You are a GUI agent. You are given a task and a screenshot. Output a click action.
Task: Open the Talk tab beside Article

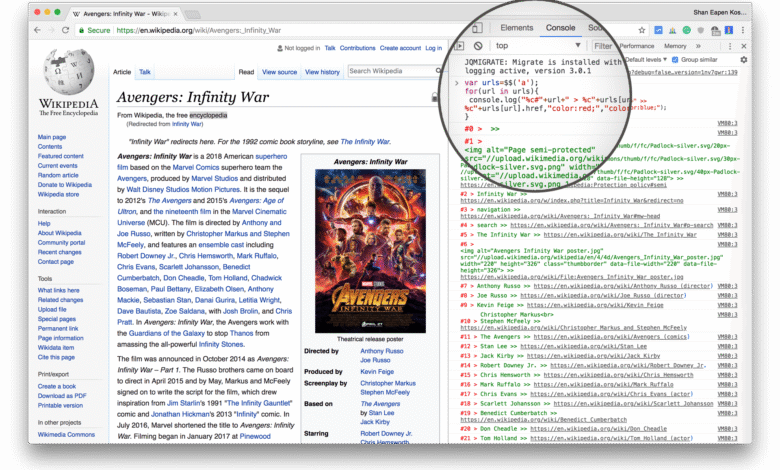[145, 72]
